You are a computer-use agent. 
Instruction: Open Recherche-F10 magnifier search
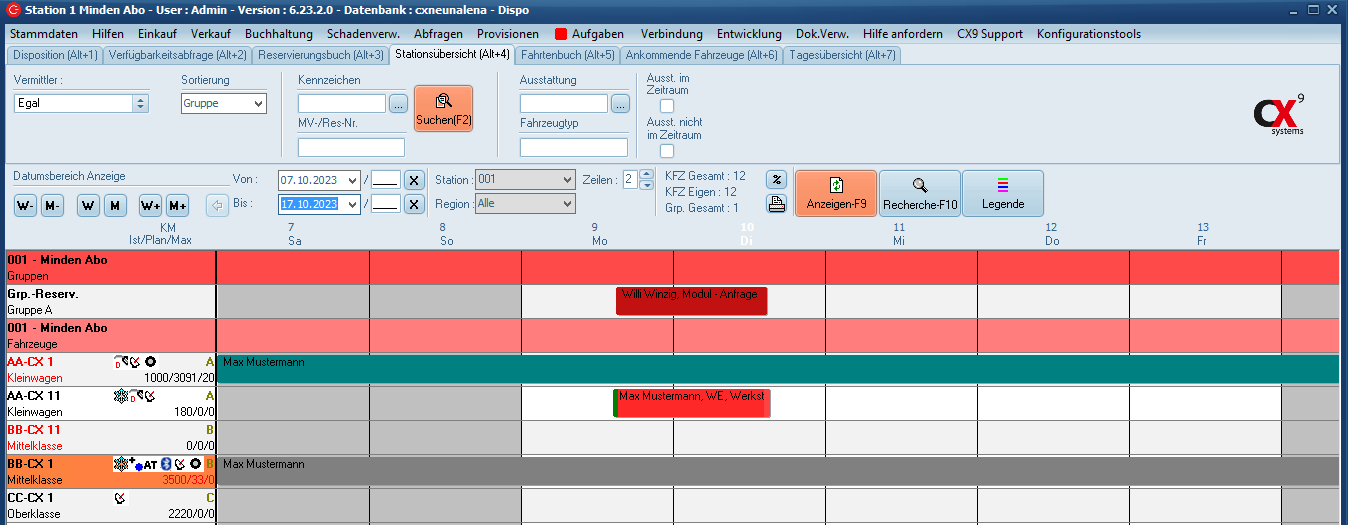click(920, 192)
